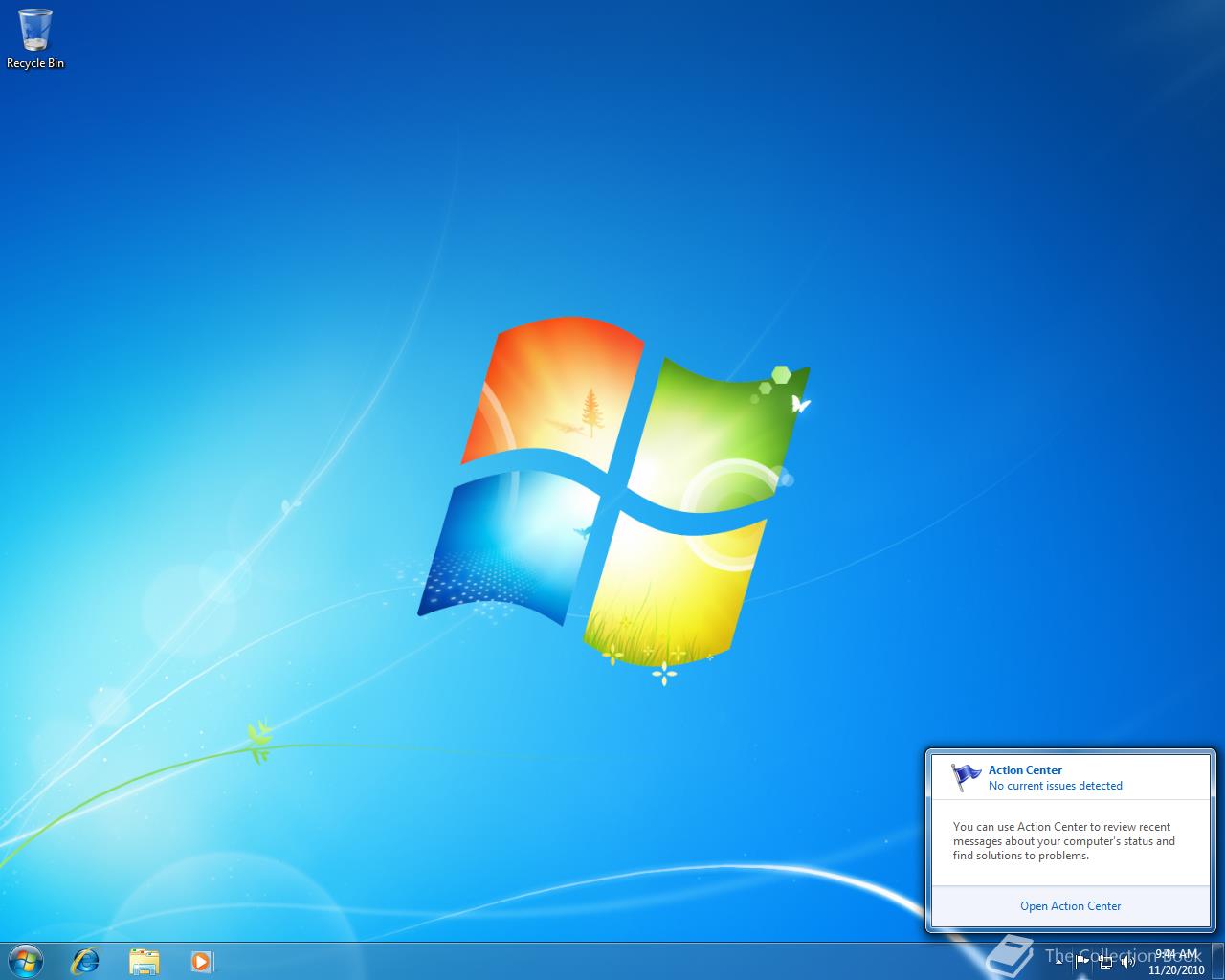Click the Open Action Center link
The width and height of the screenshot is (1225, 980).
point(1070,906)
